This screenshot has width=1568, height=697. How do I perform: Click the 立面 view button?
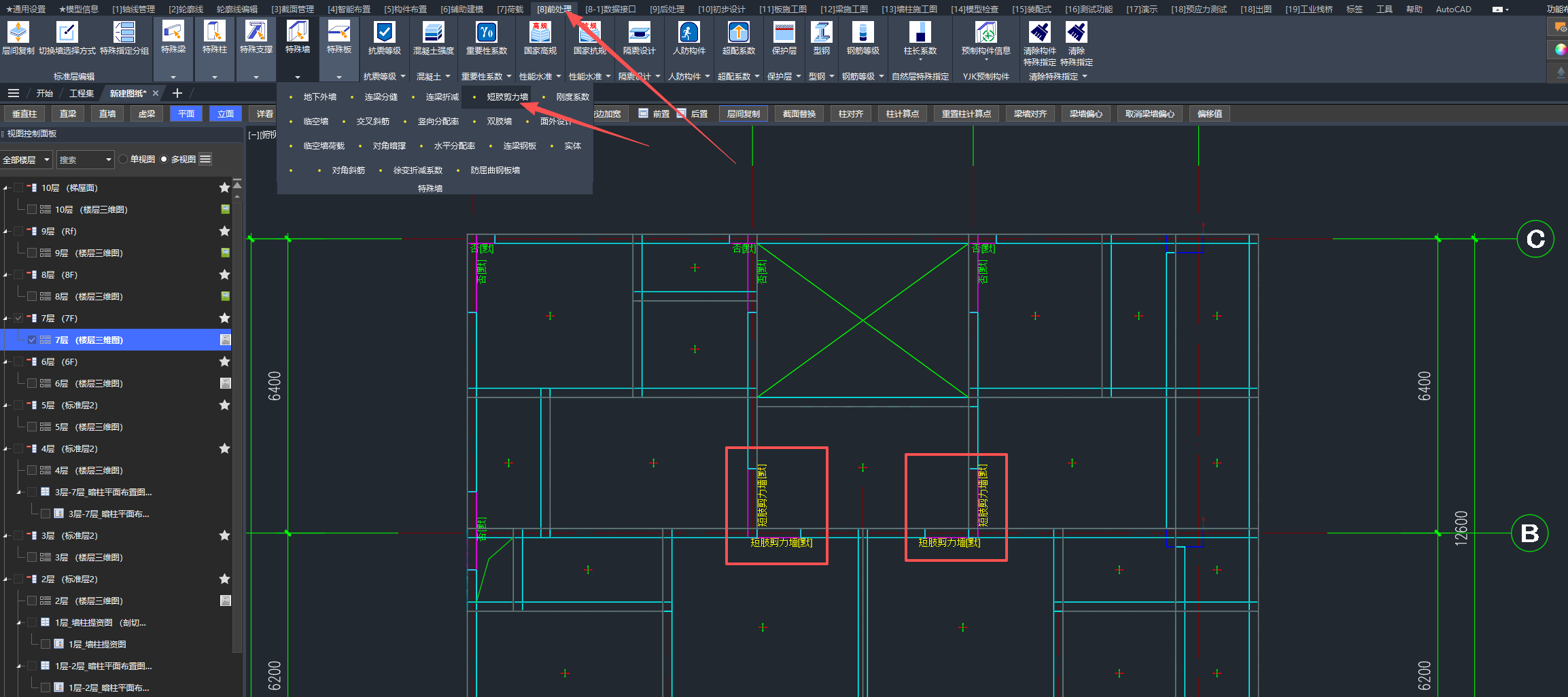click(x=226, y=114)
